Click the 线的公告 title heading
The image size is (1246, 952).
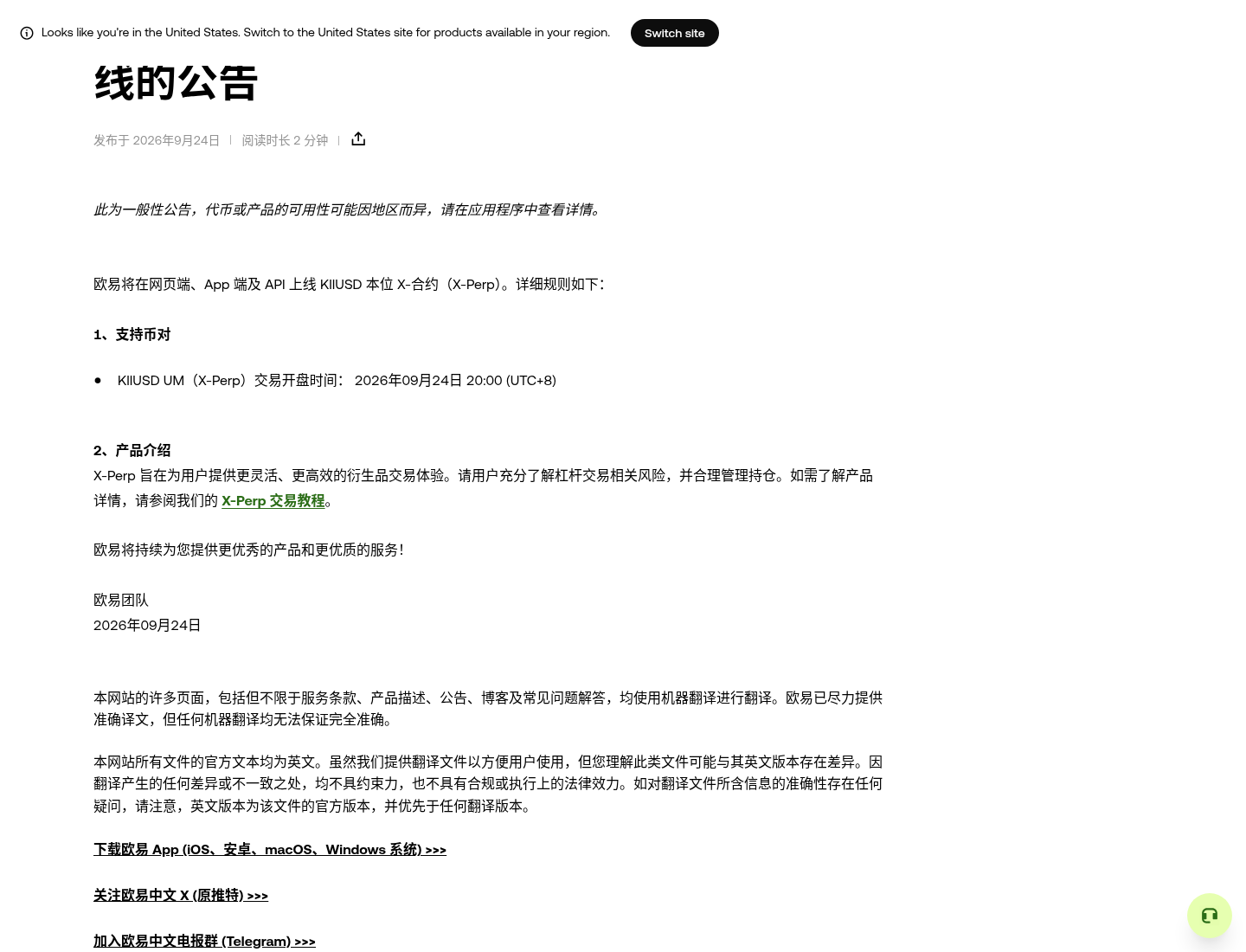click(176, 83)
